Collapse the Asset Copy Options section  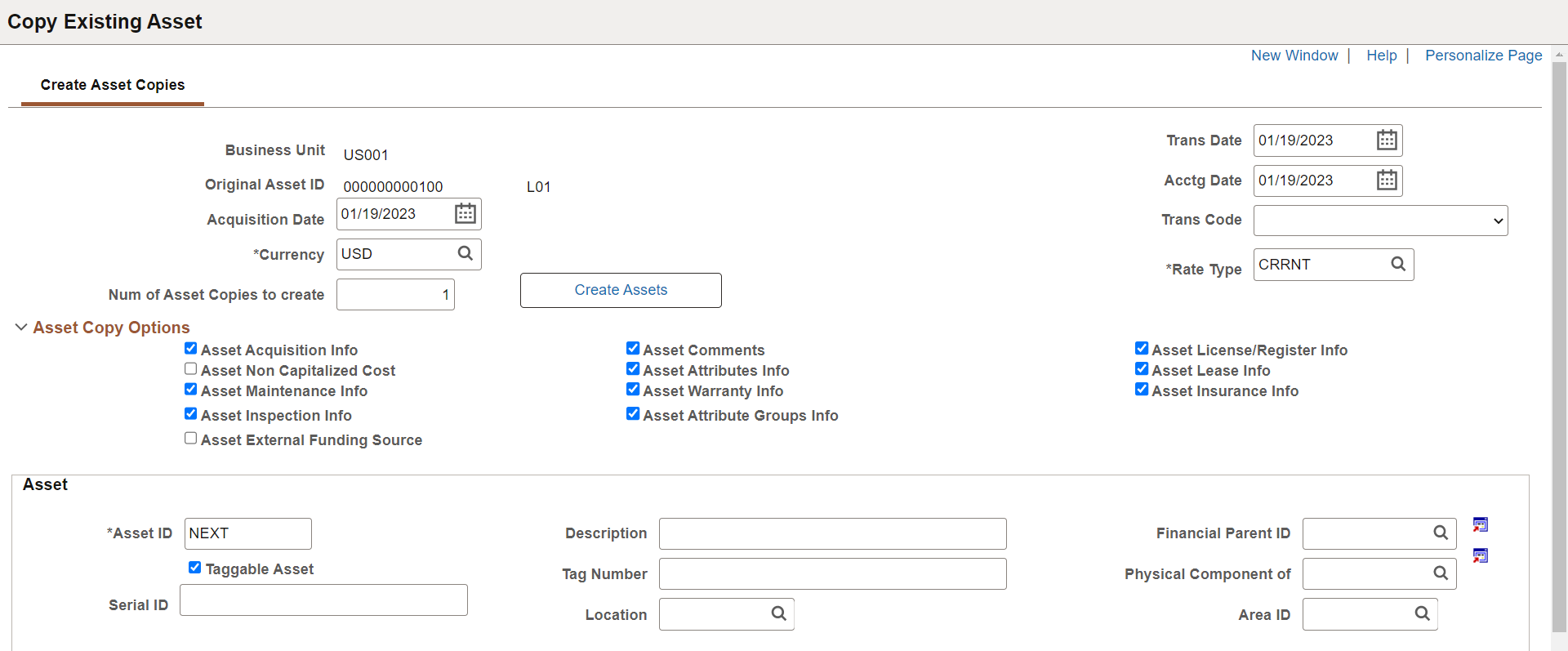tap(21, 328)
